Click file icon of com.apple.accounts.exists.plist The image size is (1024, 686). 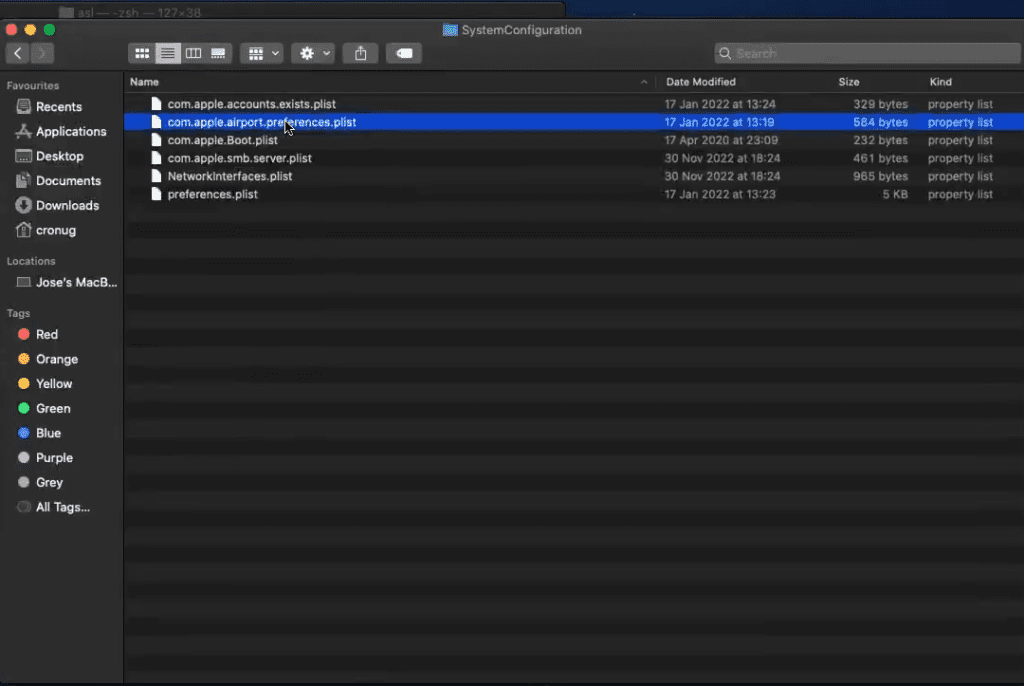(156, 104)
